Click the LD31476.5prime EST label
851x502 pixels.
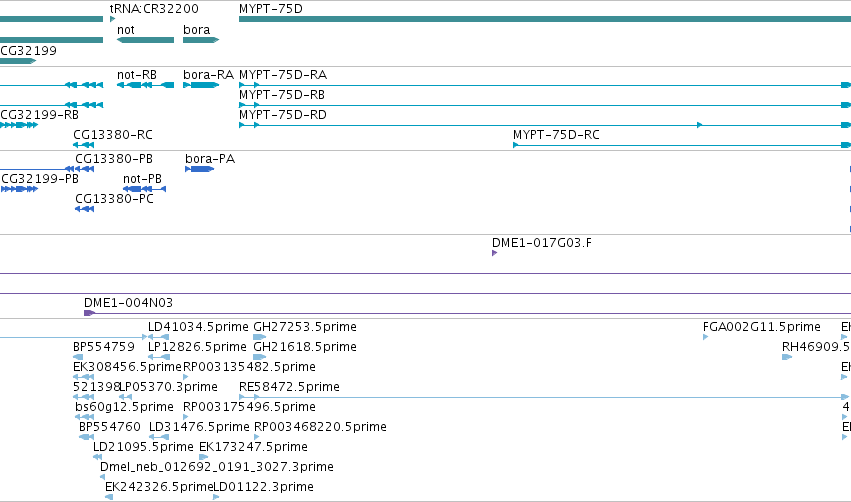pos(199,427)
